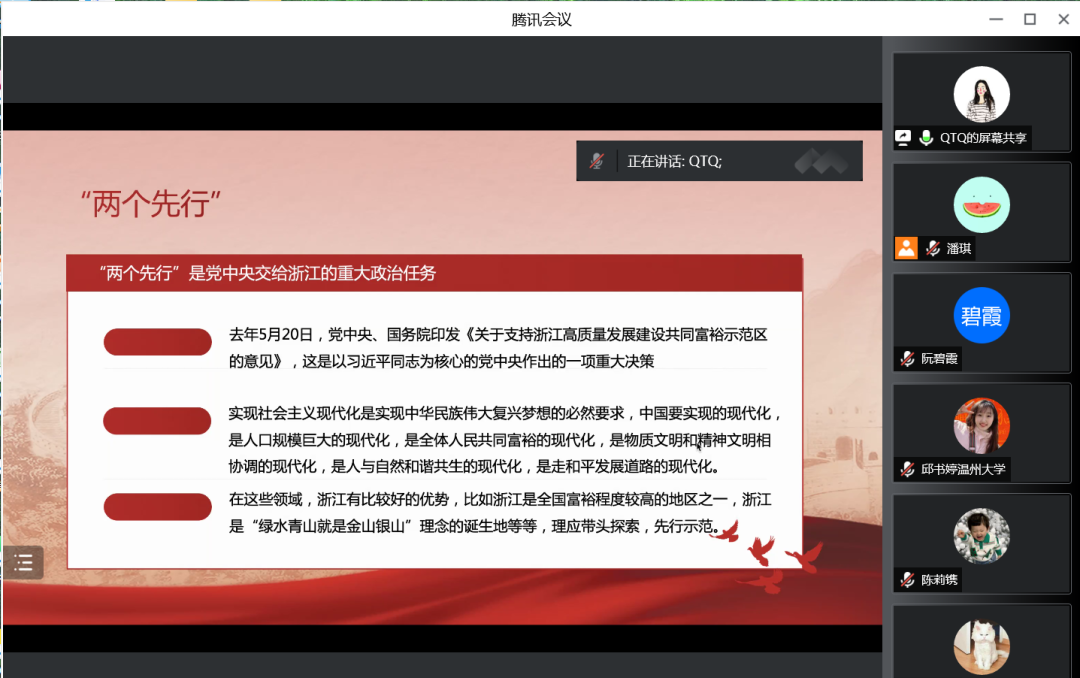Toggle the muted mic icon for 潘琪
This screenshot has height=678, width=1080.
click(x=933, y=248)
